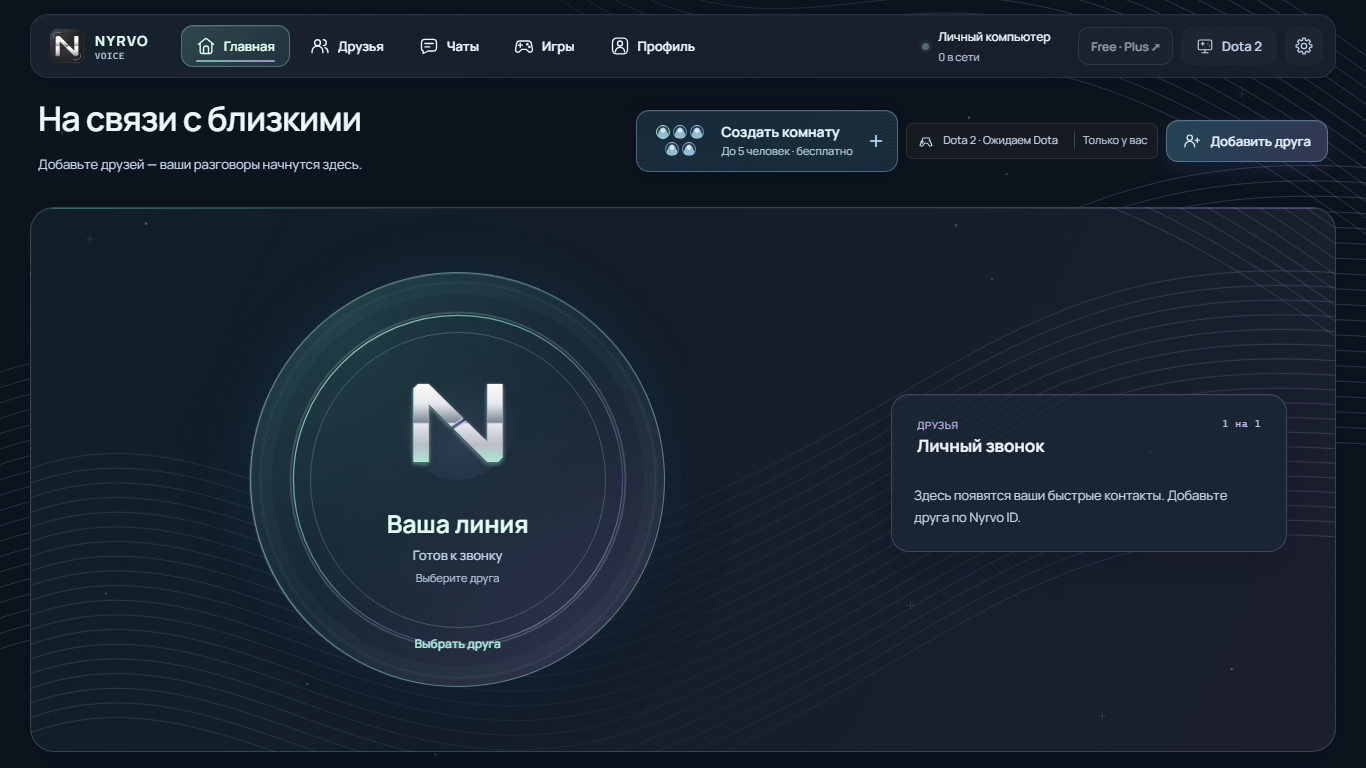Click the 1 на 1 badge
Screen dimensions: 1366x768
(x=1241, y=424)
